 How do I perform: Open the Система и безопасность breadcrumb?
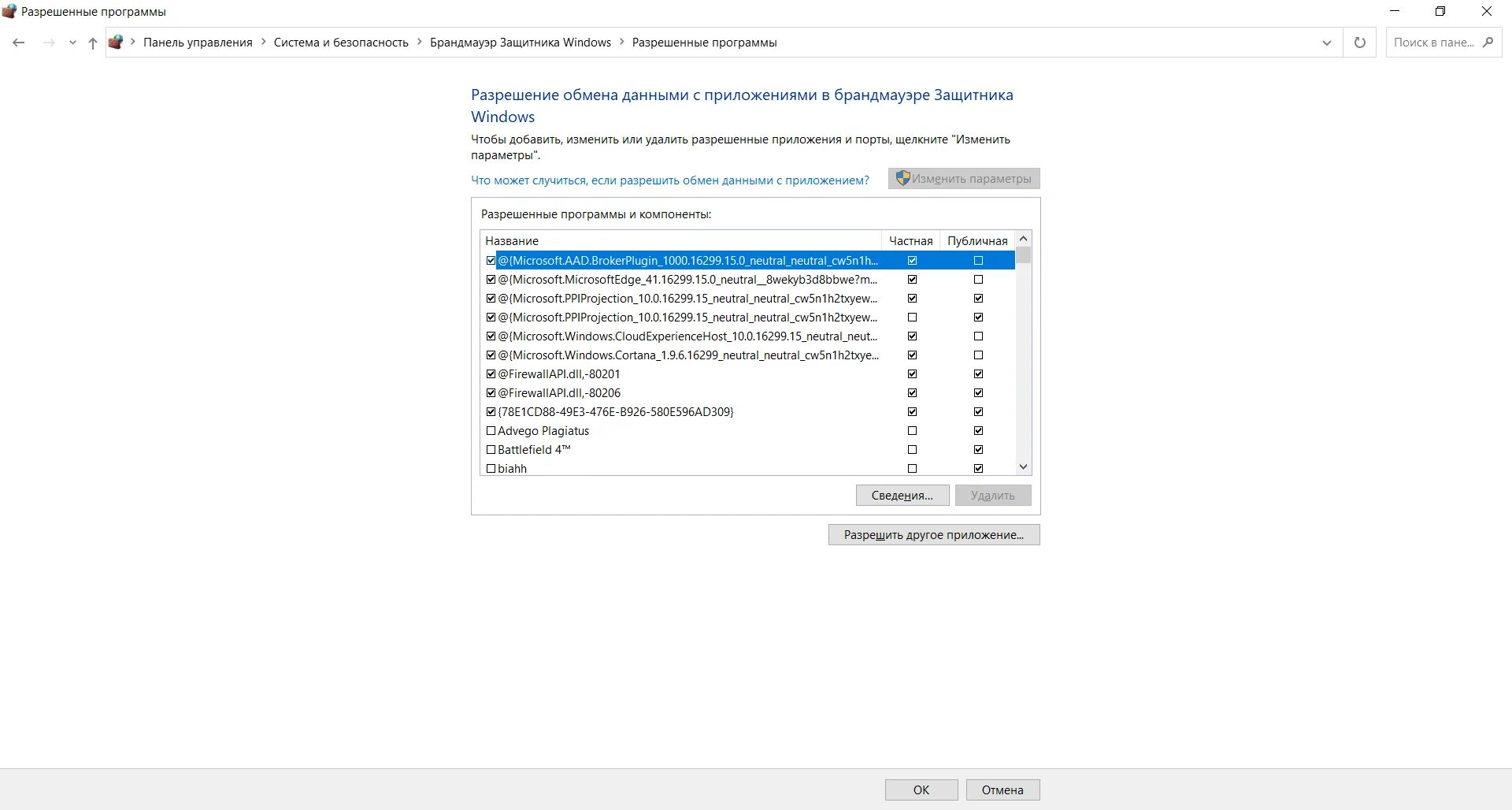[x=341, y=43]
